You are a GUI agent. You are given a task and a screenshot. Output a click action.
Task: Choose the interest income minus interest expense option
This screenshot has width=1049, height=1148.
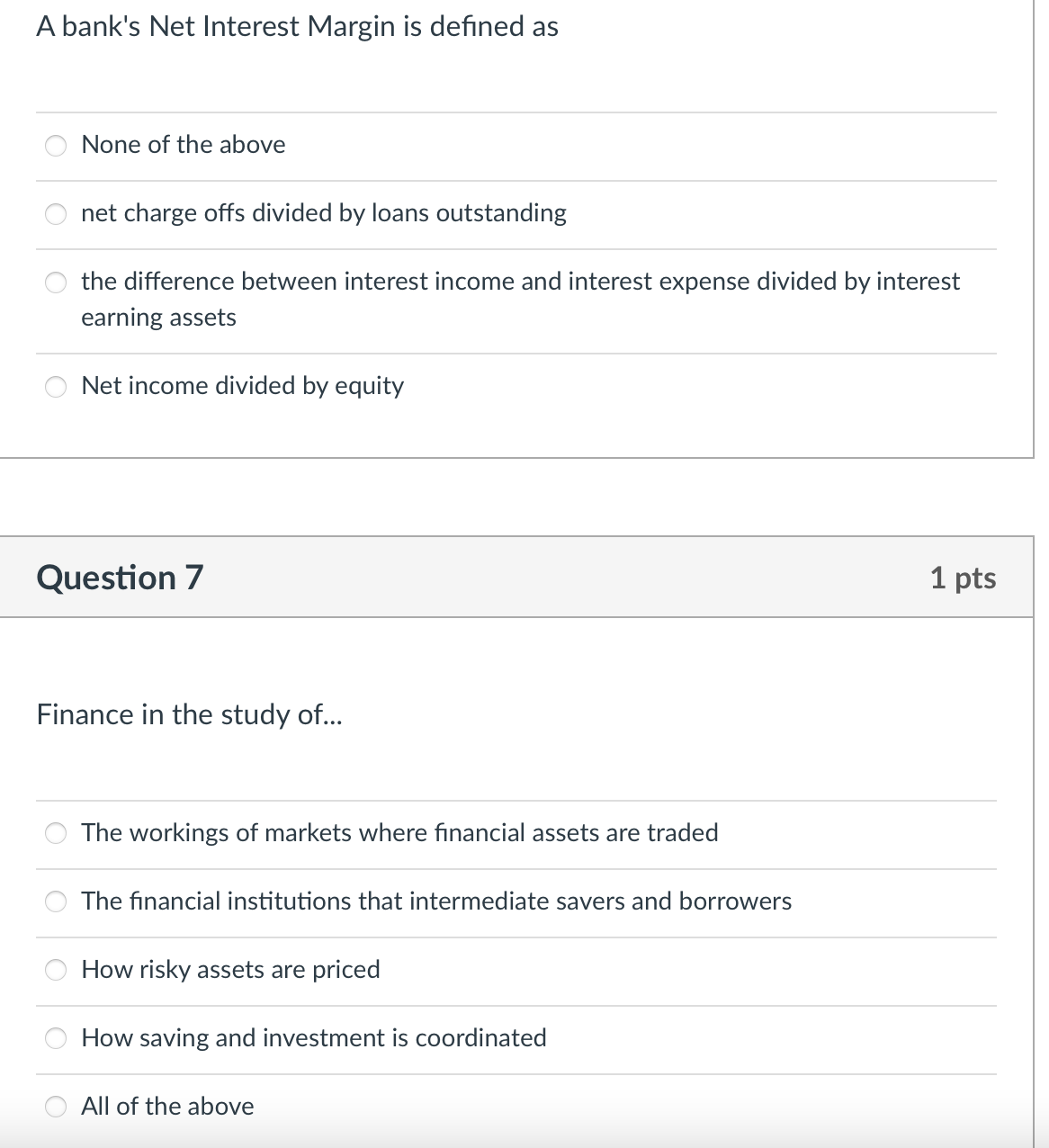pos(55,283)
